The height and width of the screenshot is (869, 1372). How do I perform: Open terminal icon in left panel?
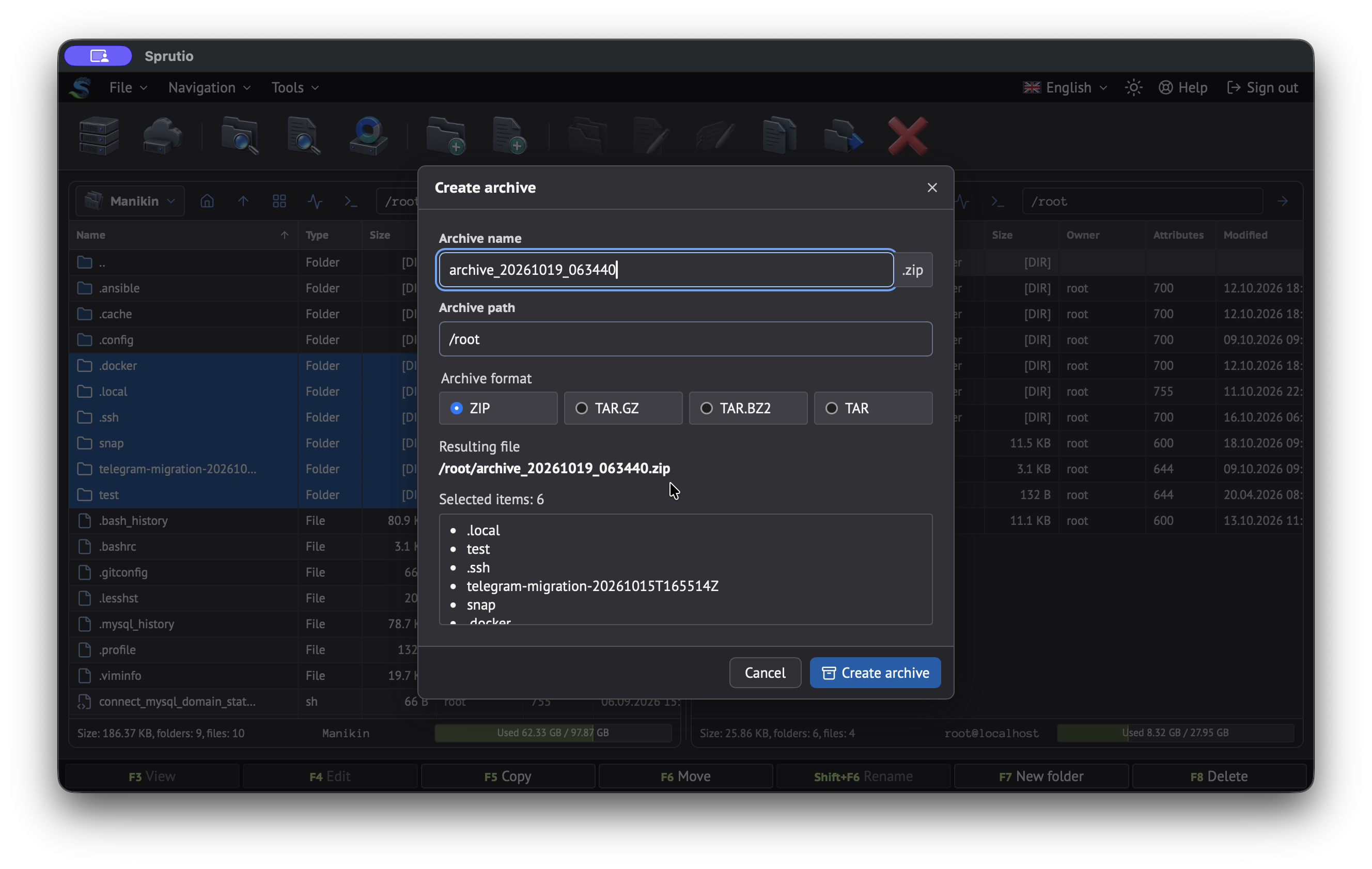(351, 201)
